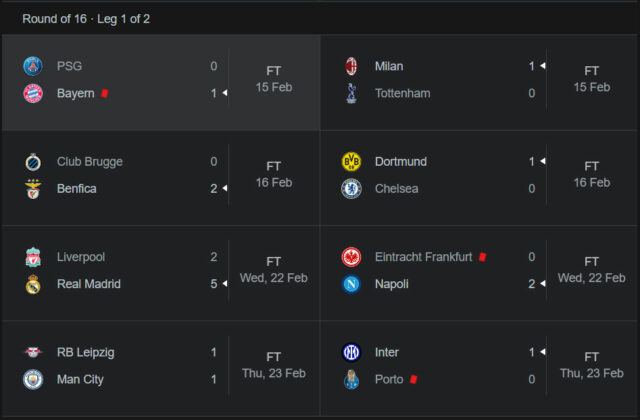Open the Club Brugge team name
640x420 pixels.
click(89, 162)
